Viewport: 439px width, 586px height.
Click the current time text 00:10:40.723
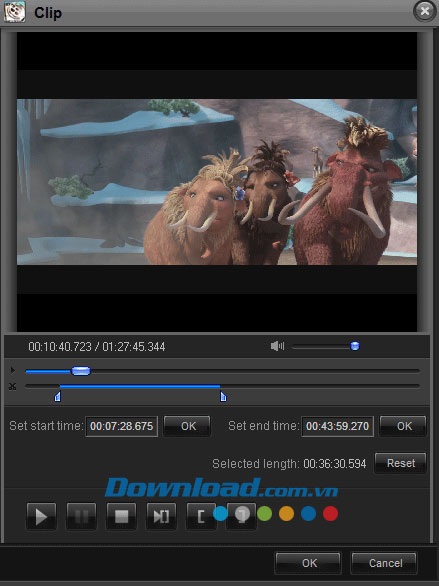(x=60, y=347)
